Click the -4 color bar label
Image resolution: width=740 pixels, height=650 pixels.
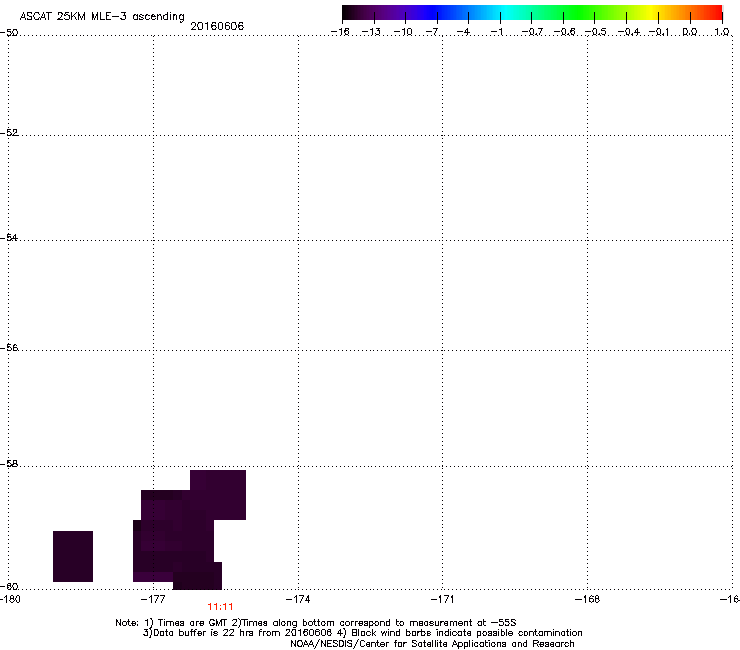(463, 32)
